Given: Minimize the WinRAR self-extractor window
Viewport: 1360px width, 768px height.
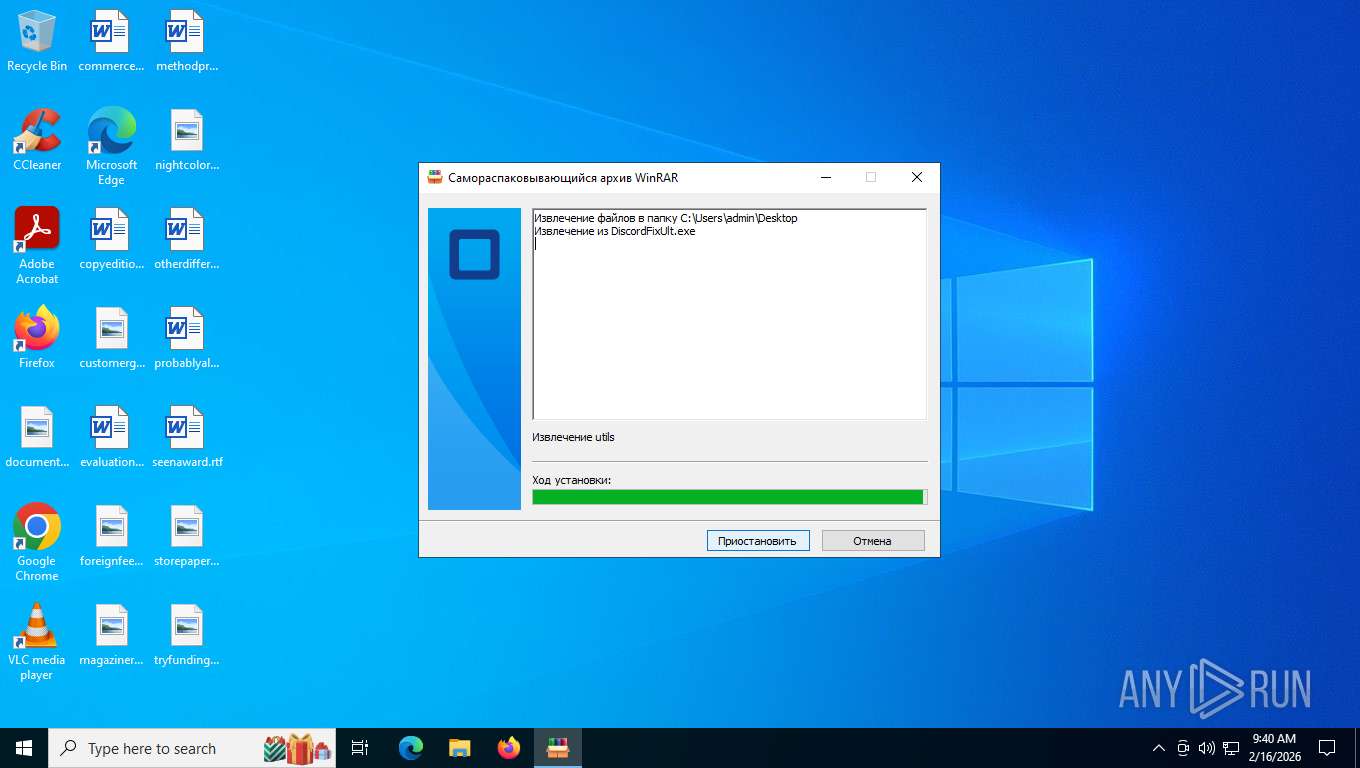Looking at the screenshot, I should click(826, 177).
